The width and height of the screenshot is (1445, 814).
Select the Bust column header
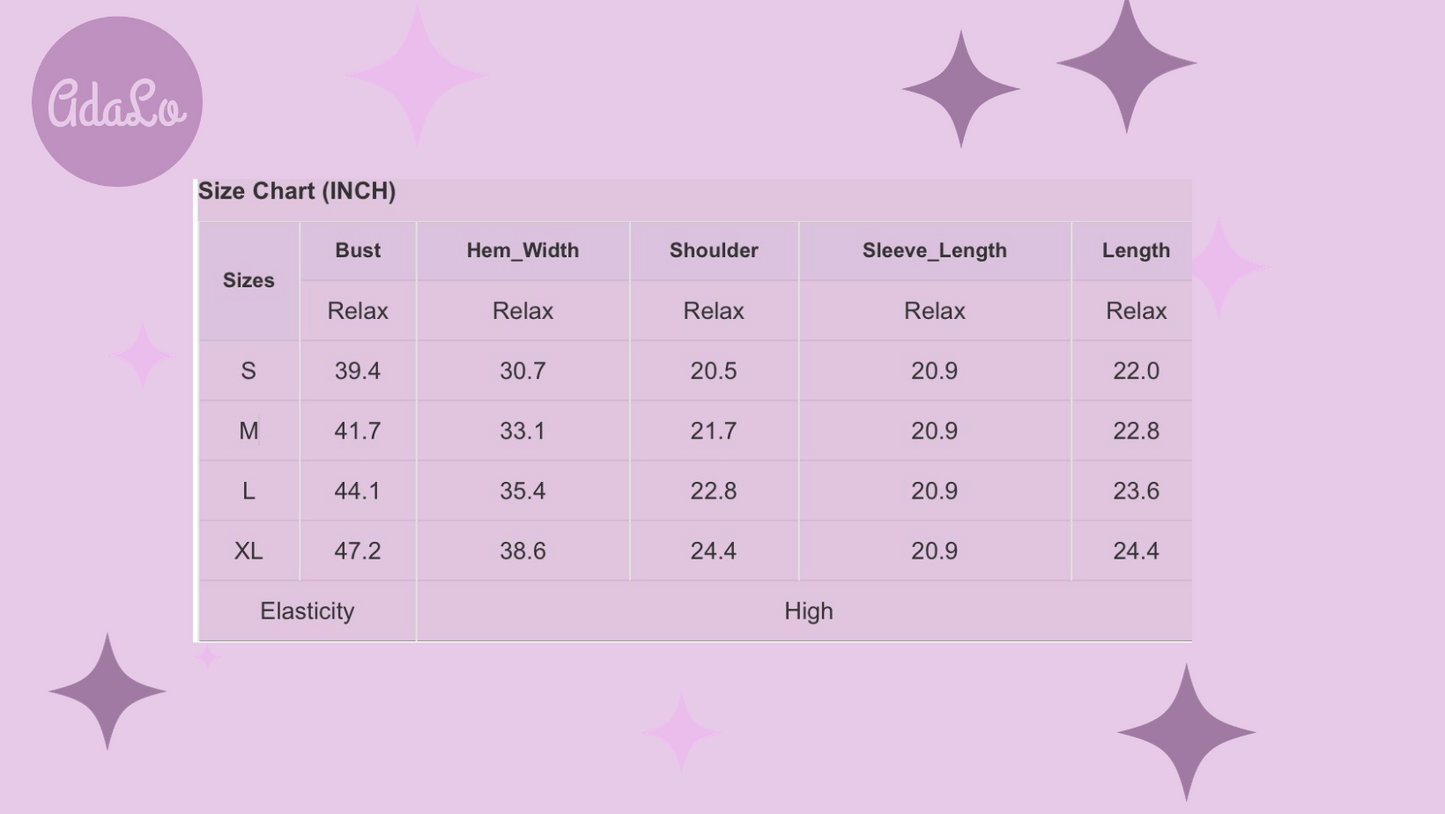357,250
